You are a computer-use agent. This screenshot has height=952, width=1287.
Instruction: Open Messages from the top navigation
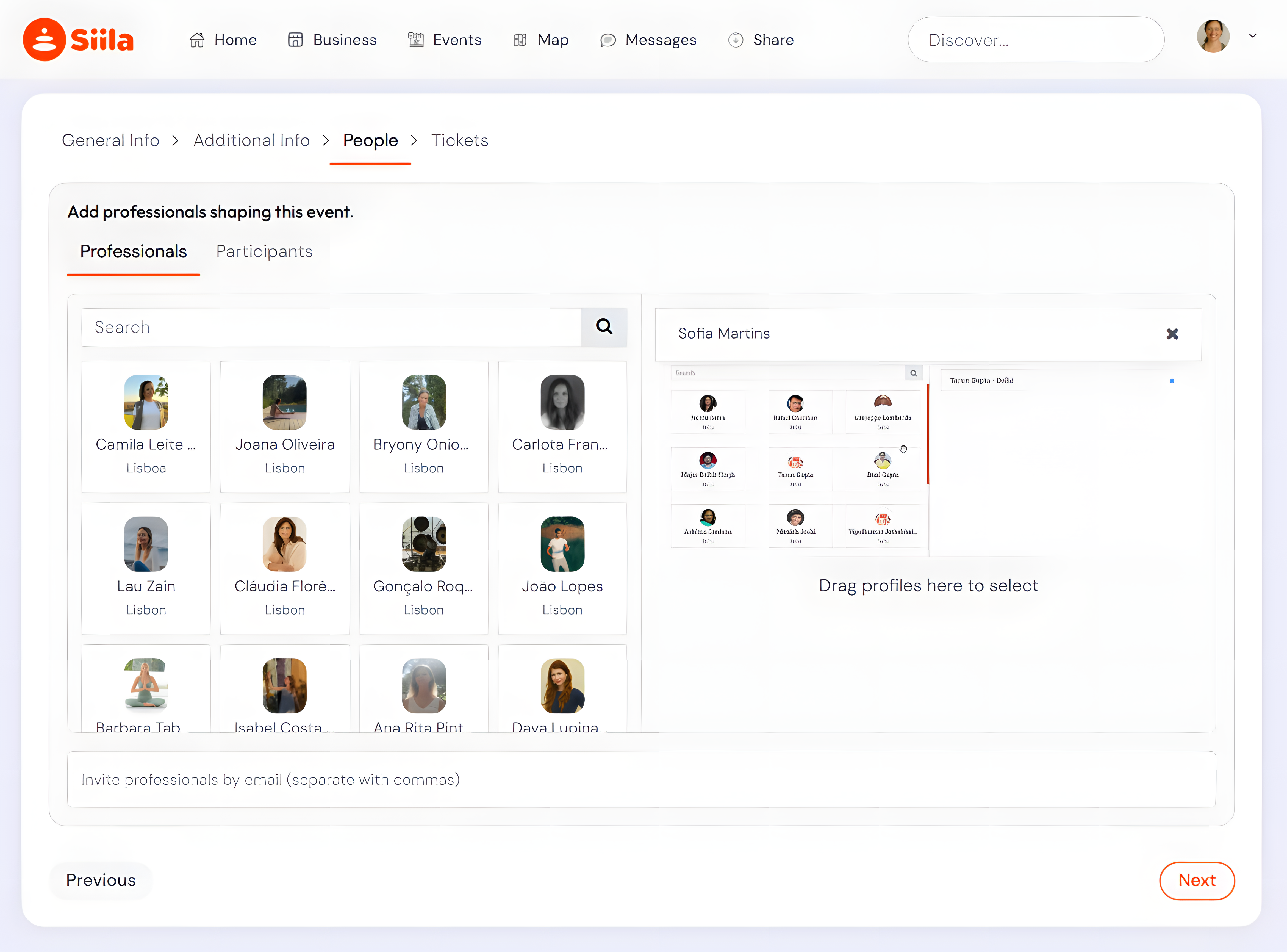point(648,40)
